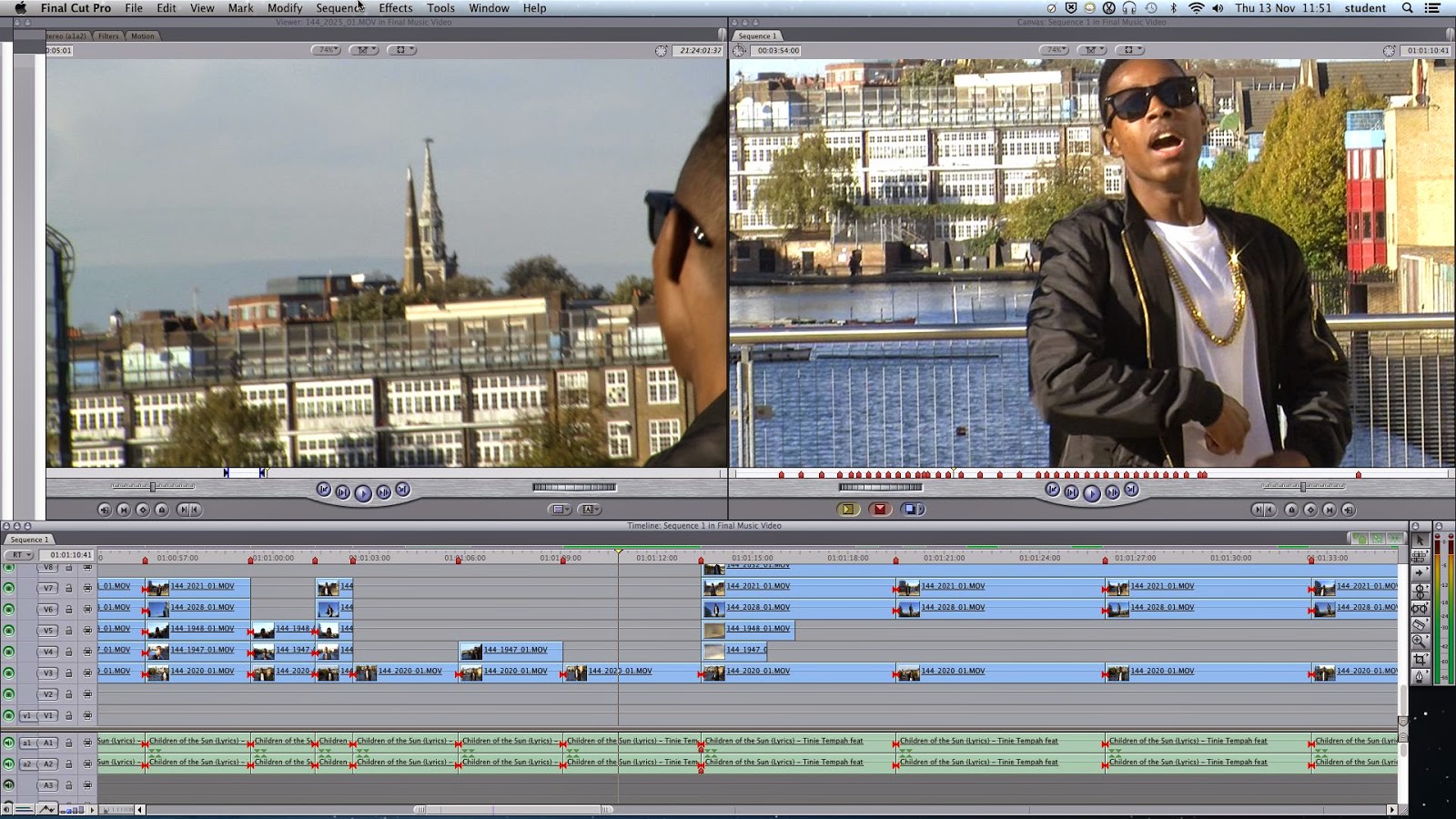Switch to Motion tab in Viewer
Screen dimensions: 1456x819
143,36
